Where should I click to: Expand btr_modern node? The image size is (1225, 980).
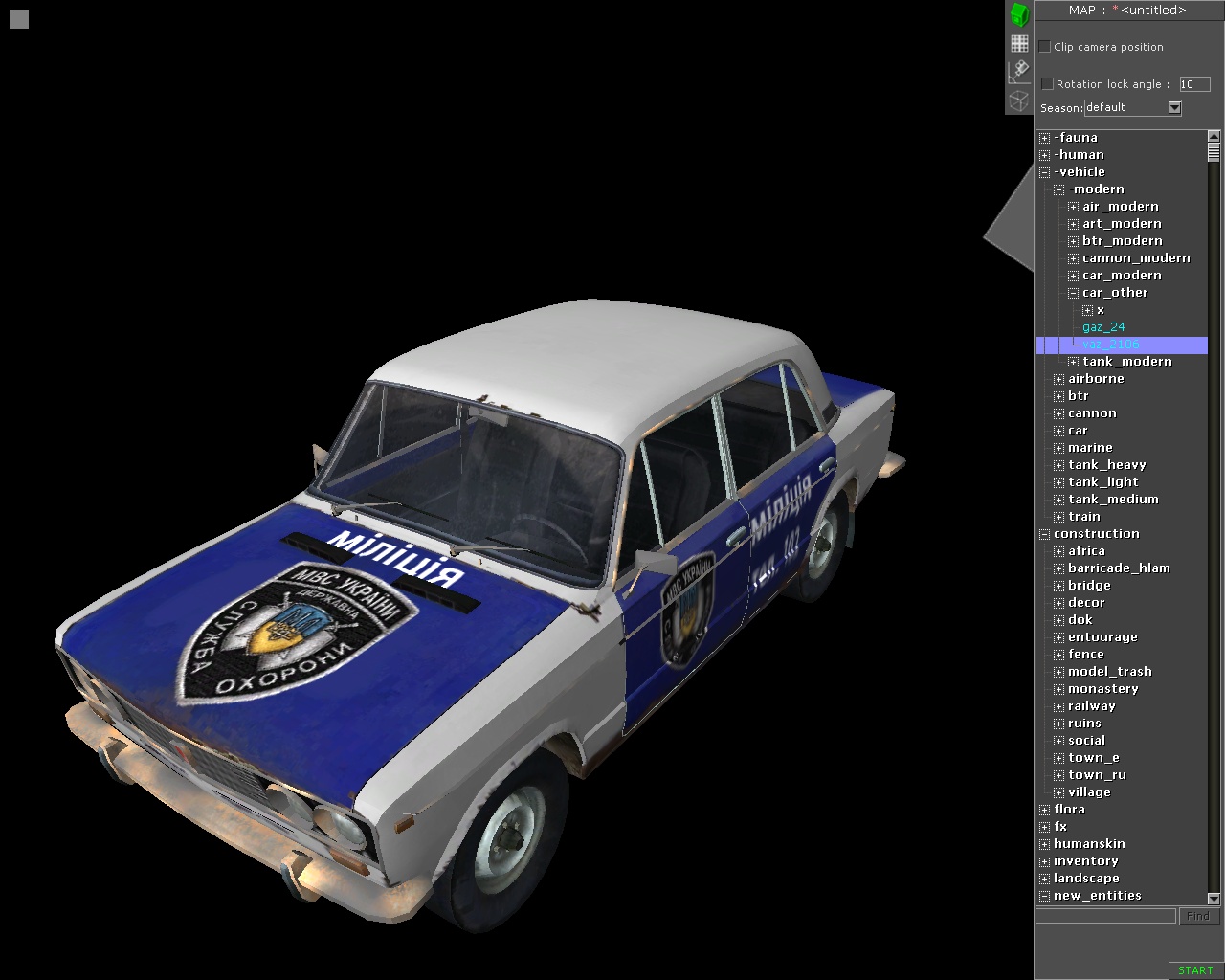[1074, 241]
